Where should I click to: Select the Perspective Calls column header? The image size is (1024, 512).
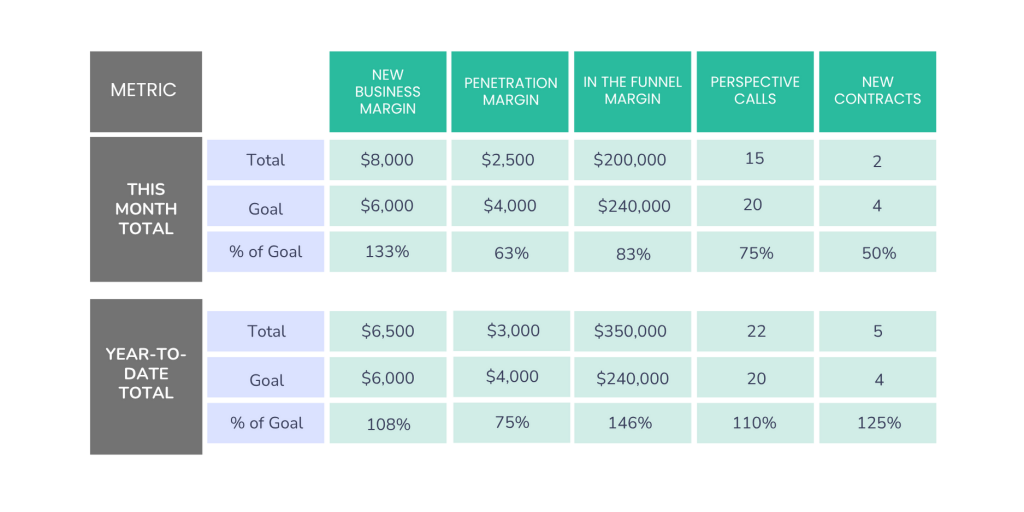tap(755, 91)
